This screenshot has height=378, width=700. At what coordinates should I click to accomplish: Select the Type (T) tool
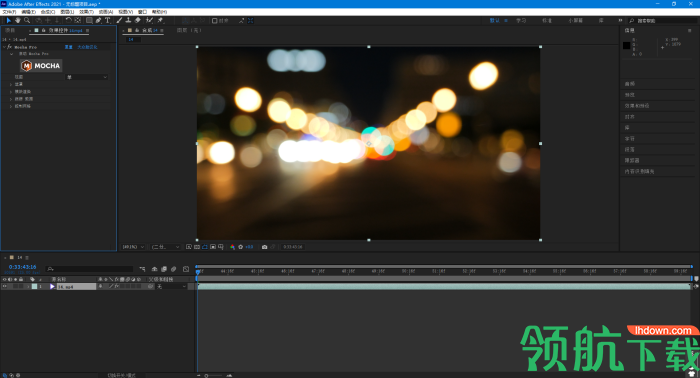(x=108, y=21)
